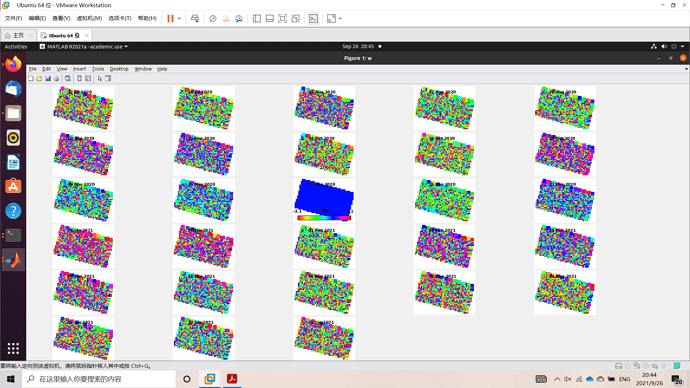Expand the VMware fullscreen options dropdown arrow
This screenshot has height=388, width=690.
340,18
